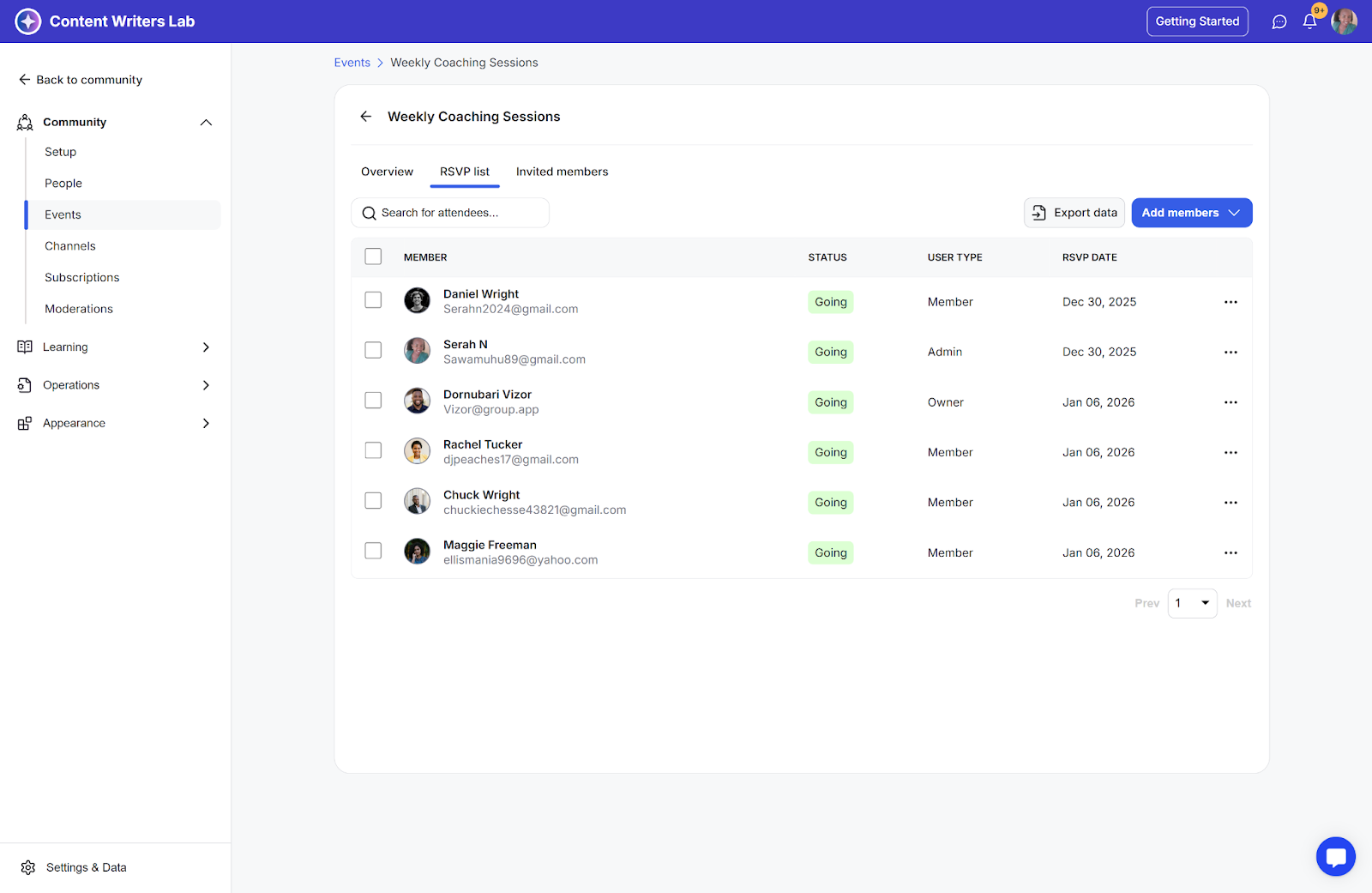Click the Community section icon

point(25,123)
